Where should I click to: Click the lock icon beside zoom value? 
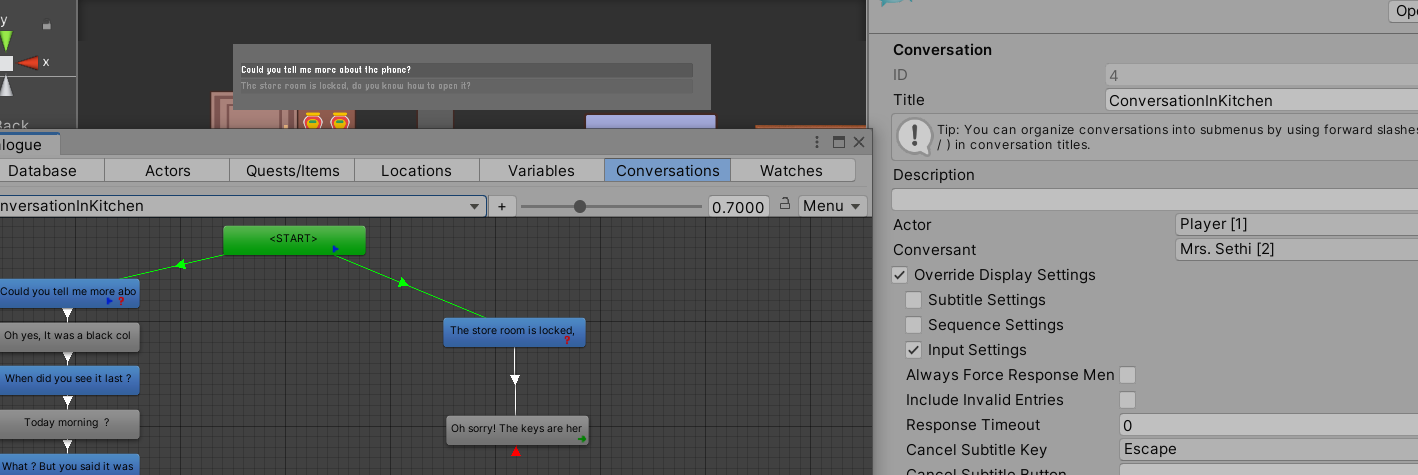785,205
